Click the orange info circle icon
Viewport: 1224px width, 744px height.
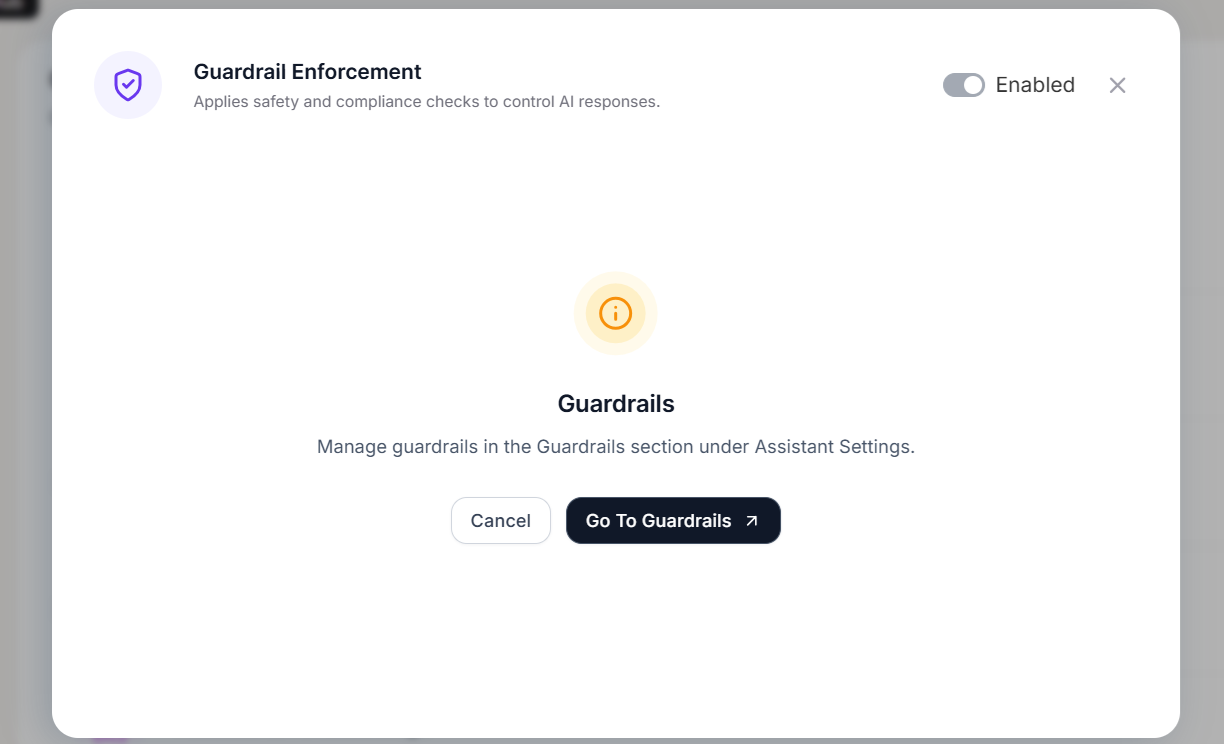[x=615, y=313]
